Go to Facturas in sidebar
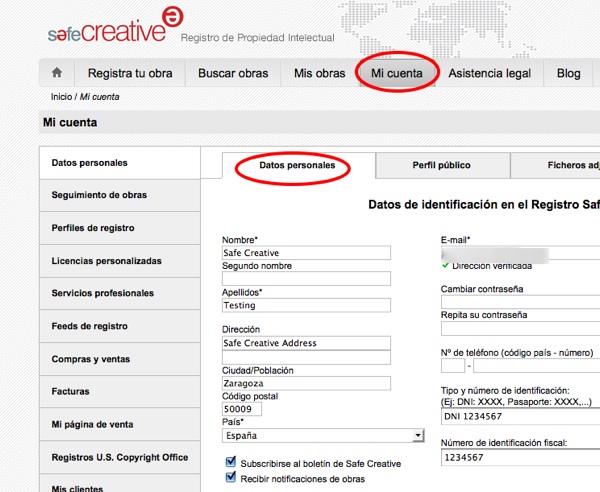The image size is (600, 492). [70, 392]
